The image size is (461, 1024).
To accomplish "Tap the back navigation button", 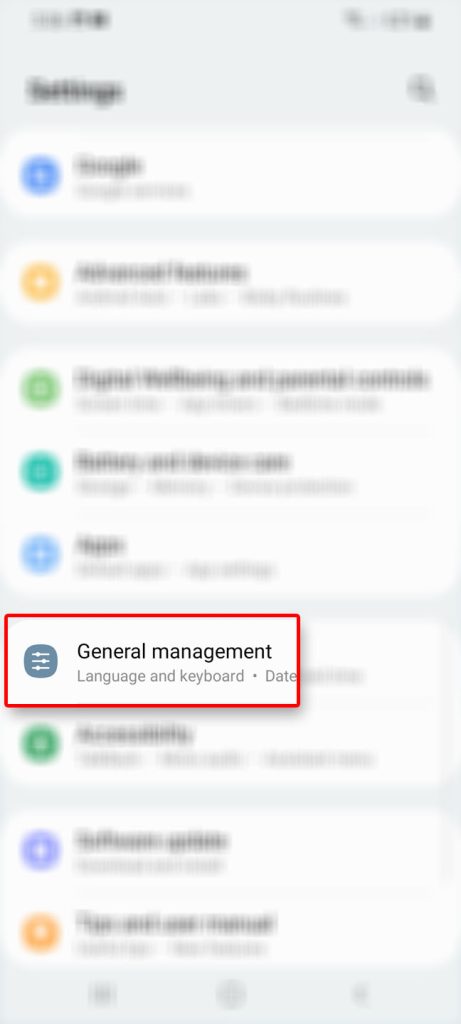I will (x=360, y=995).
